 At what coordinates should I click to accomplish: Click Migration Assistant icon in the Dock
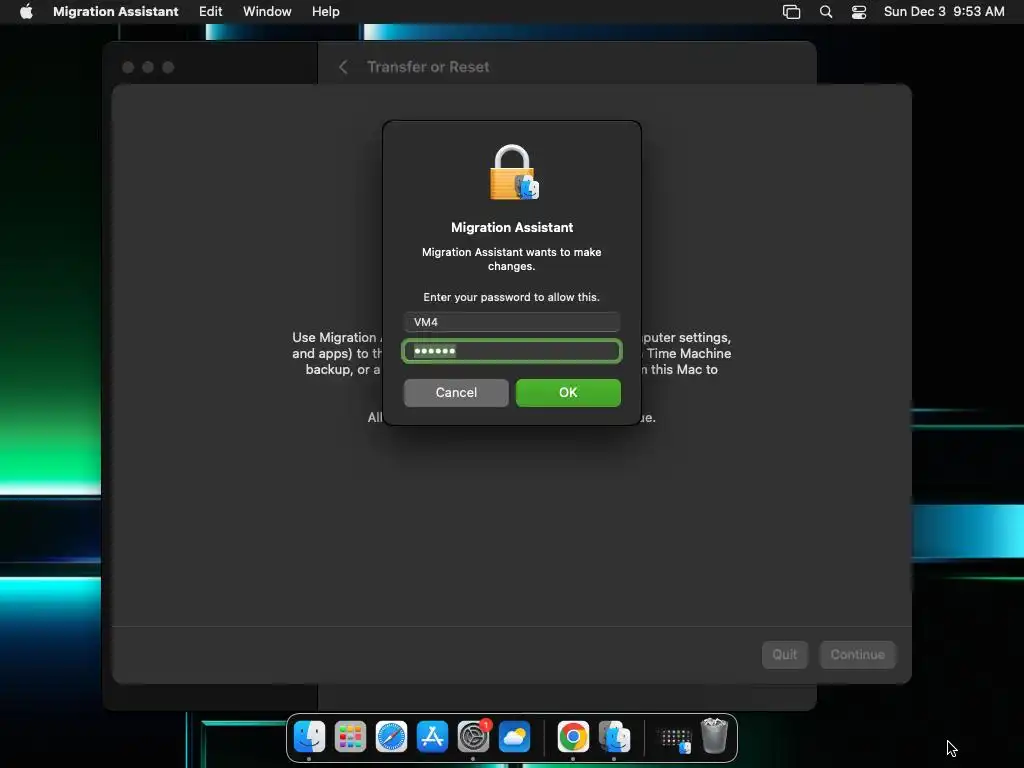614,737
